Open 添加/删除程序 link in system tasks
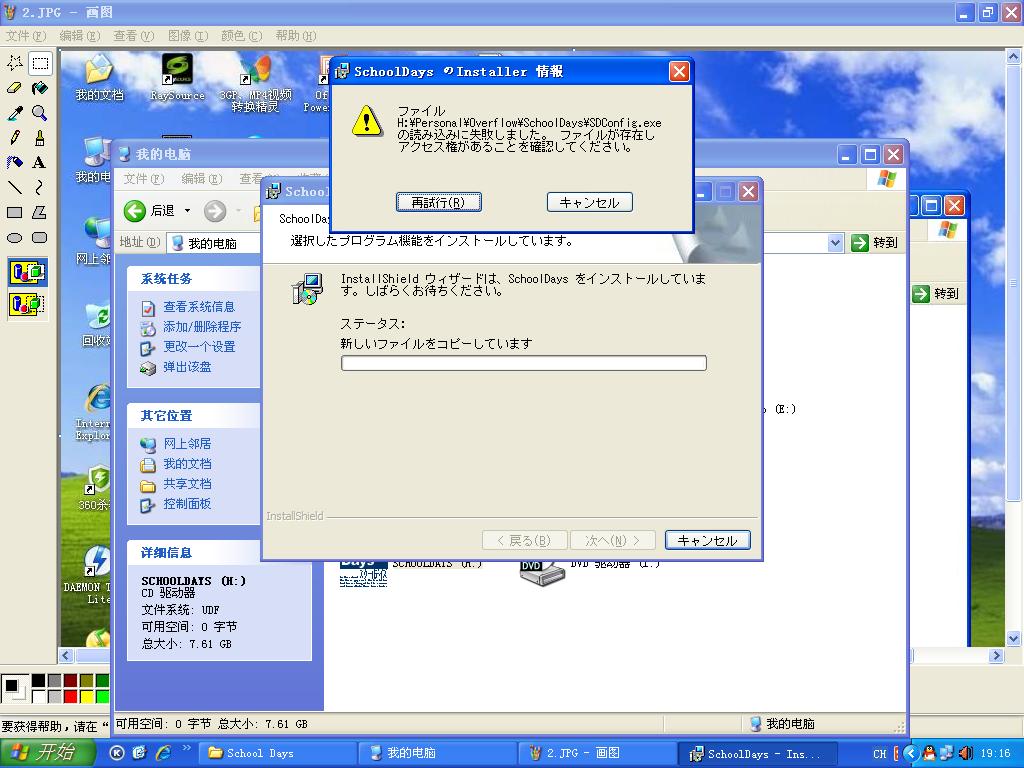The height and width of the screenshot is (768, 1024). 202,327
